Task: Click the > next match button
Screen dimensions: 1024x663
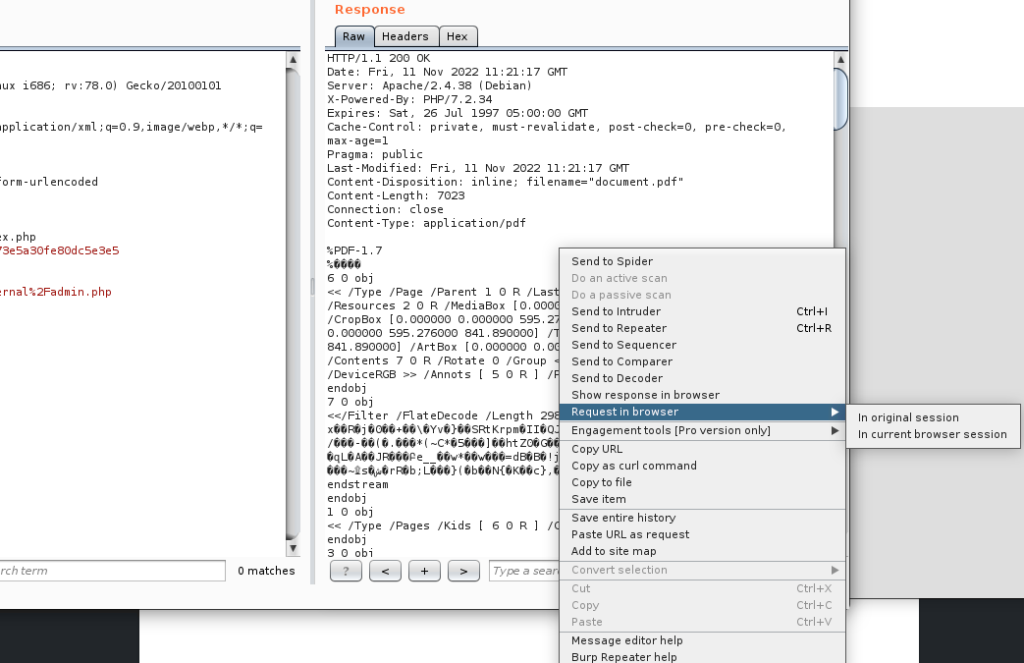Action: (464, 571)
